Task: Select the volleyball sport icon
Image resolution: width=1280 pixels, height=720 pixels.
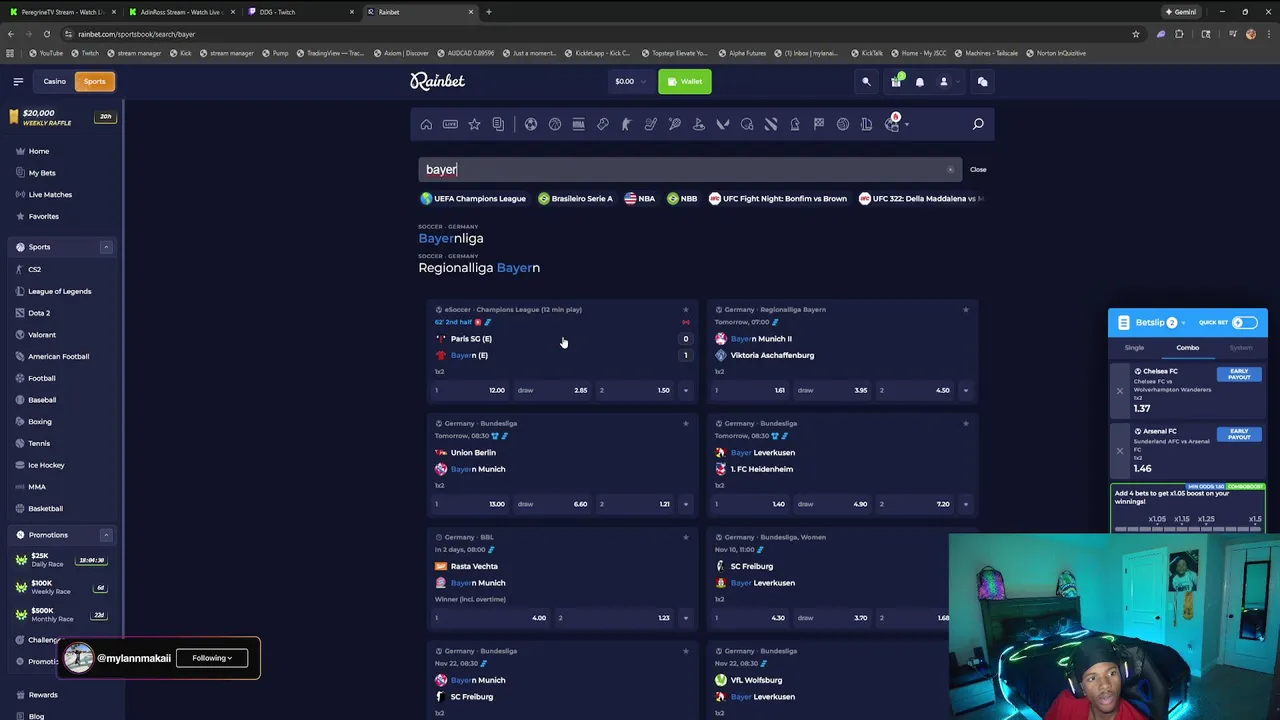Action: coord(843,124)
